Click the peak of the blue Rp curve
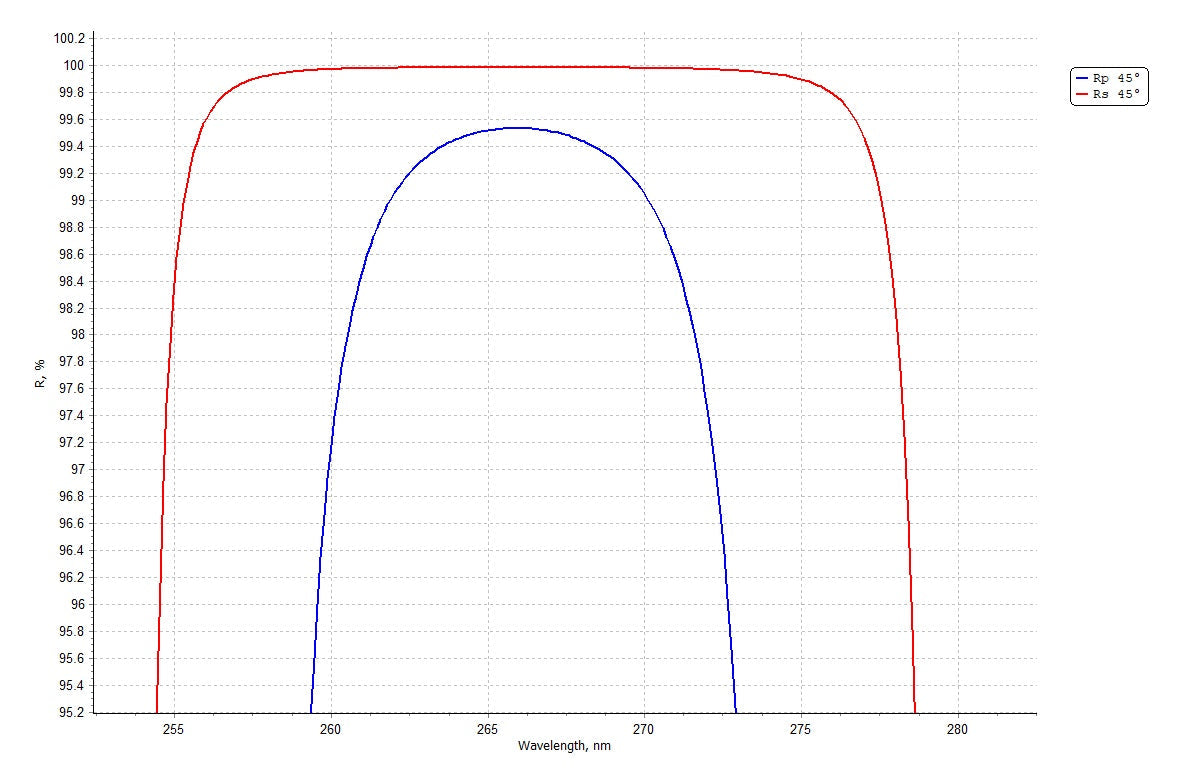Image resolution: width=1185 pixels, height=782 pixels. tap(518, 128)
